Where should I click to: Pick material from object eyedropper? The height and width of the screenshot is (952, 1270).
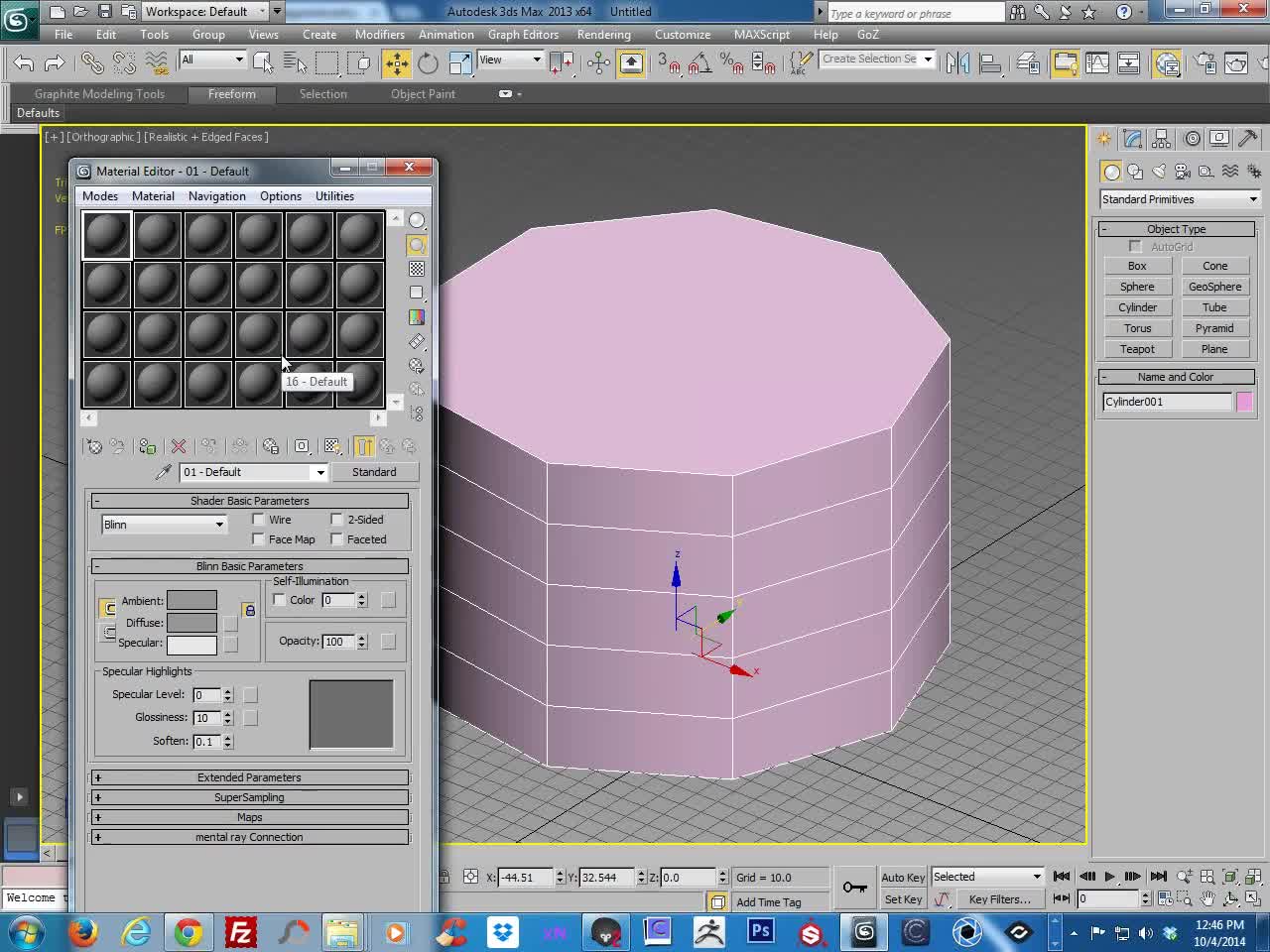(164, 472)
